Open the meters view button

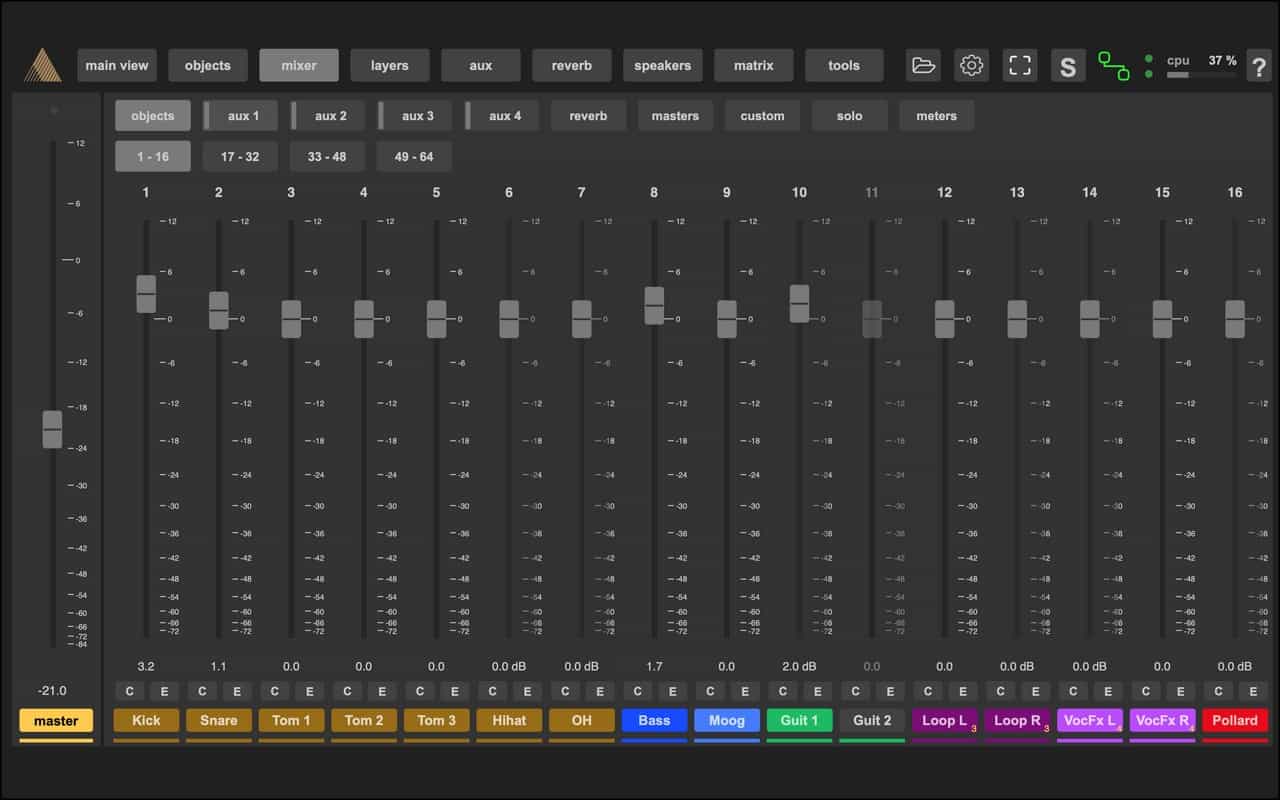tap(936, 116)
